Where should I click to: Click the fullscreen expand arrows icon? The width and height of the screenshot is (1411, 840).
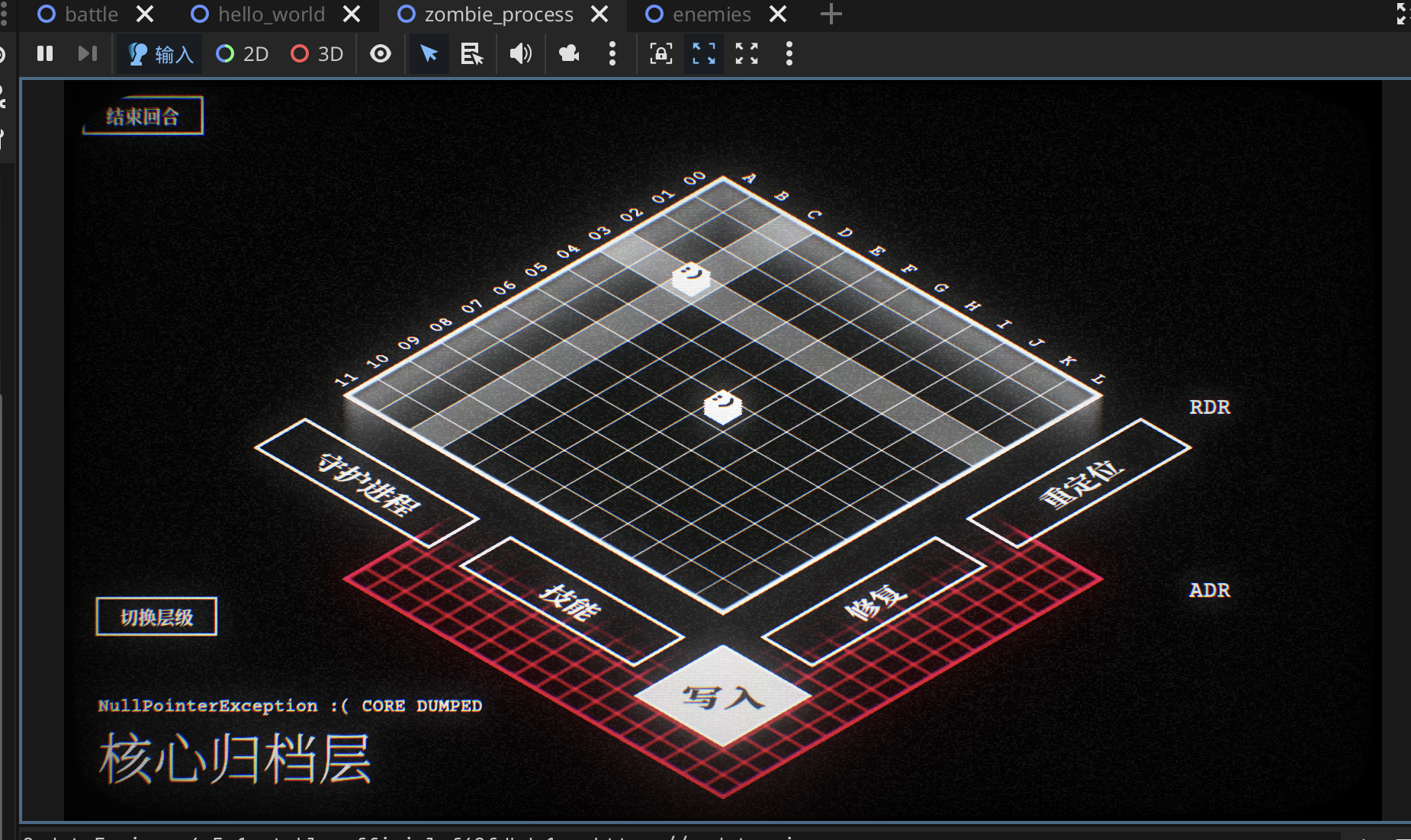click(x=747, y=53)
